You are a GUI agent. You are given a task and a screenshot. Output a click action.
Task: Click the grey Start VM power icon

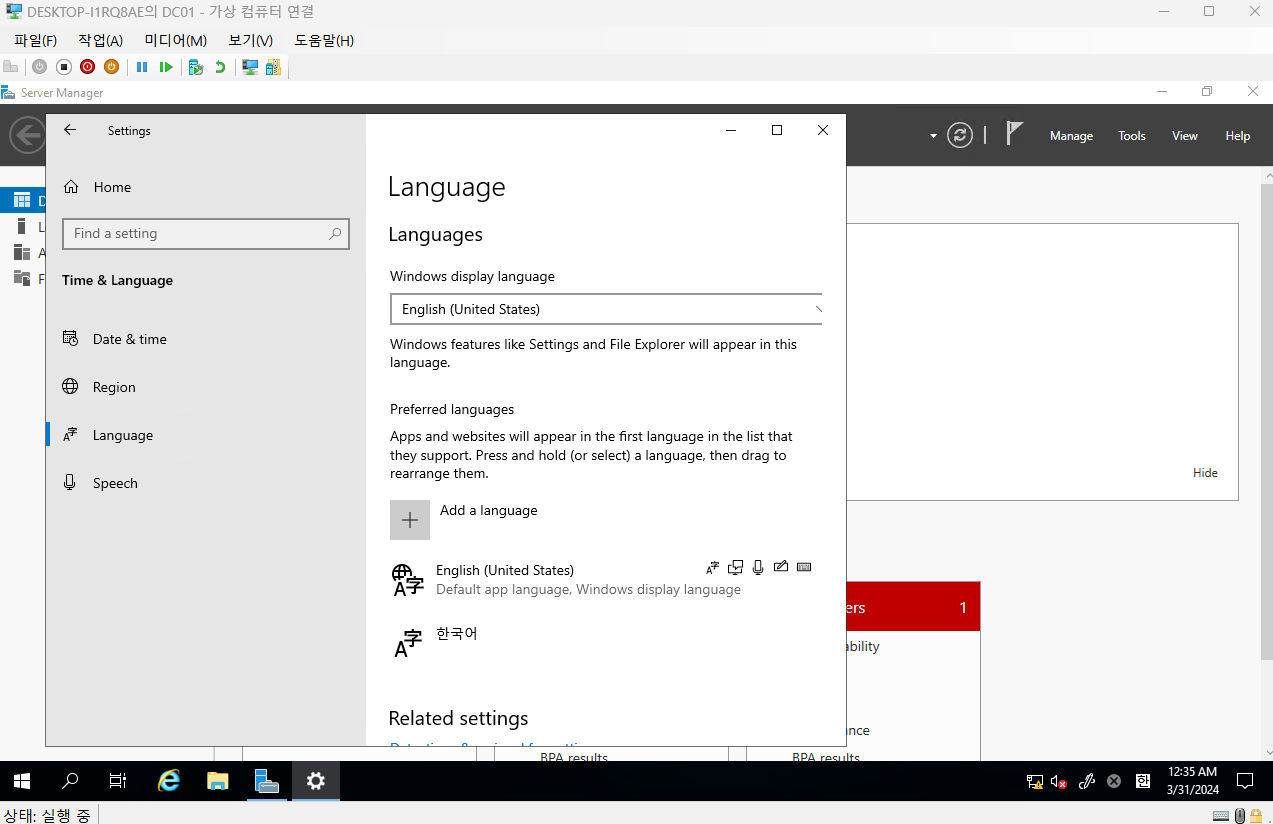pos(39,67)
